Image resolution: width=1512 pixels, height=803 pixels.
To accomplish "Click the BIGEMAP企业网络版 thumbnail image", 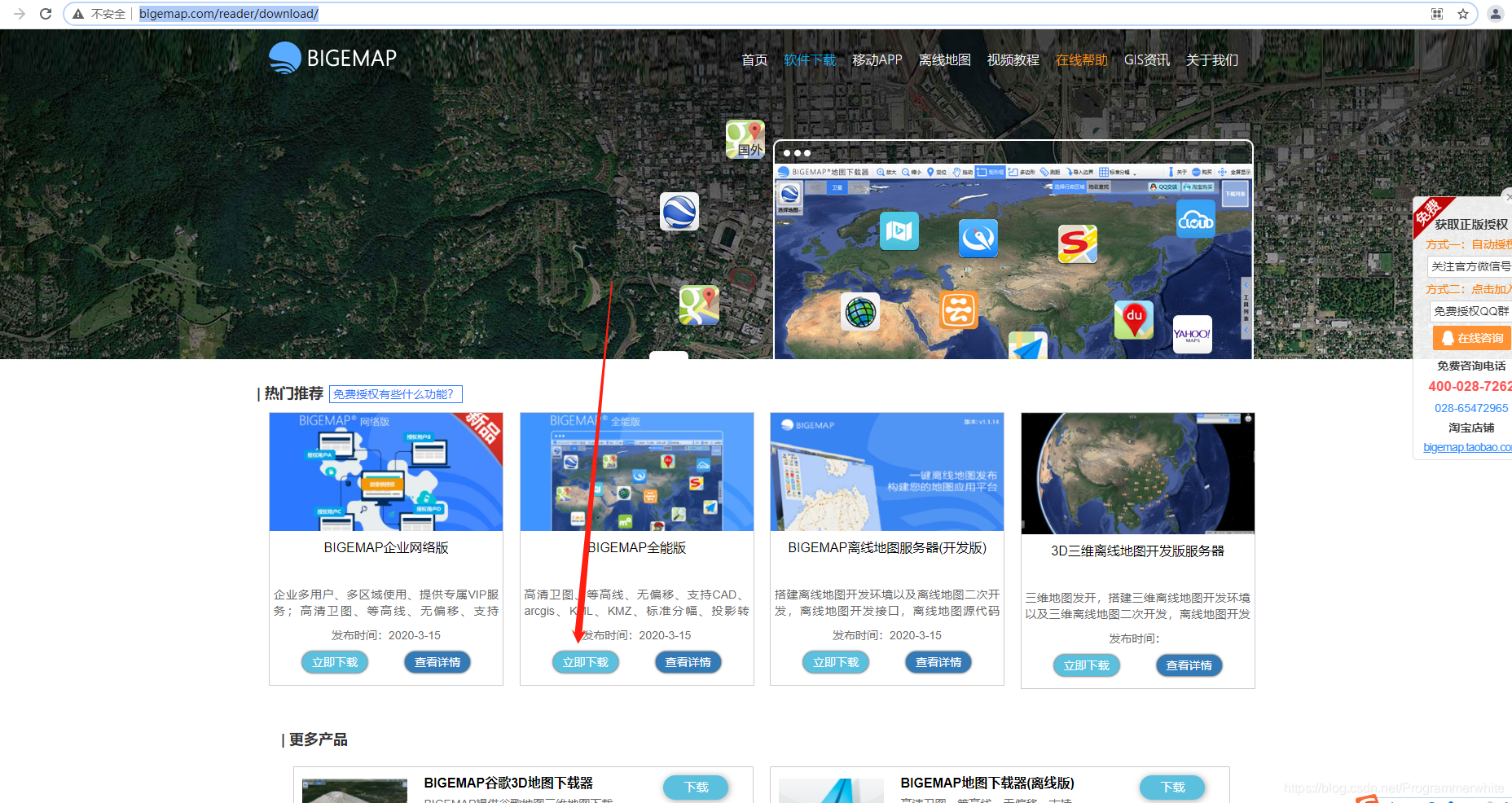I will point(386,472).
